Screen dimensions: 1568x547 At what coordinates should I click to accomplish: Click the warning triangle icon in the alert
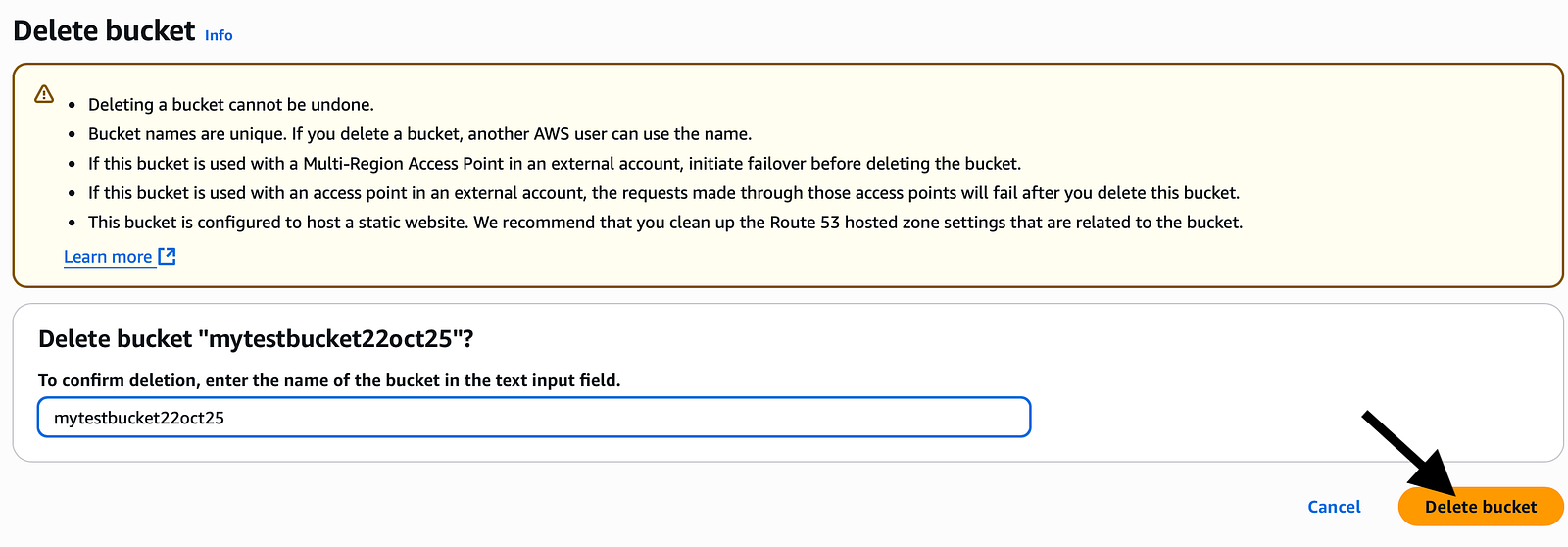(44, 94)
